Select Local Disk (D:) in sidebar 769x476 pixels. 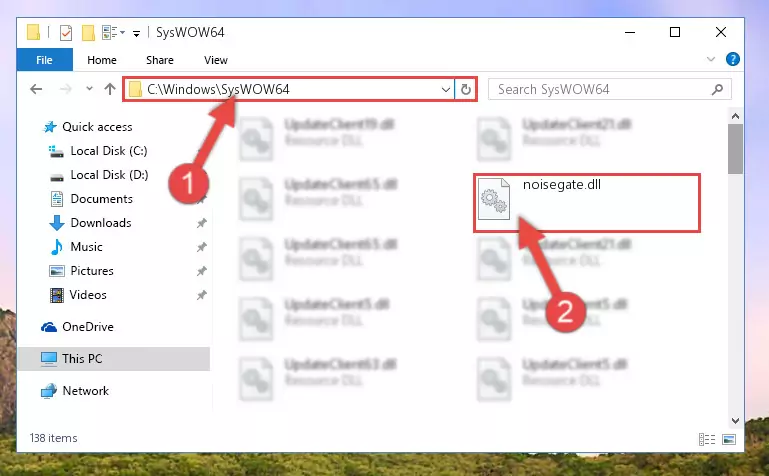point(109,175)
